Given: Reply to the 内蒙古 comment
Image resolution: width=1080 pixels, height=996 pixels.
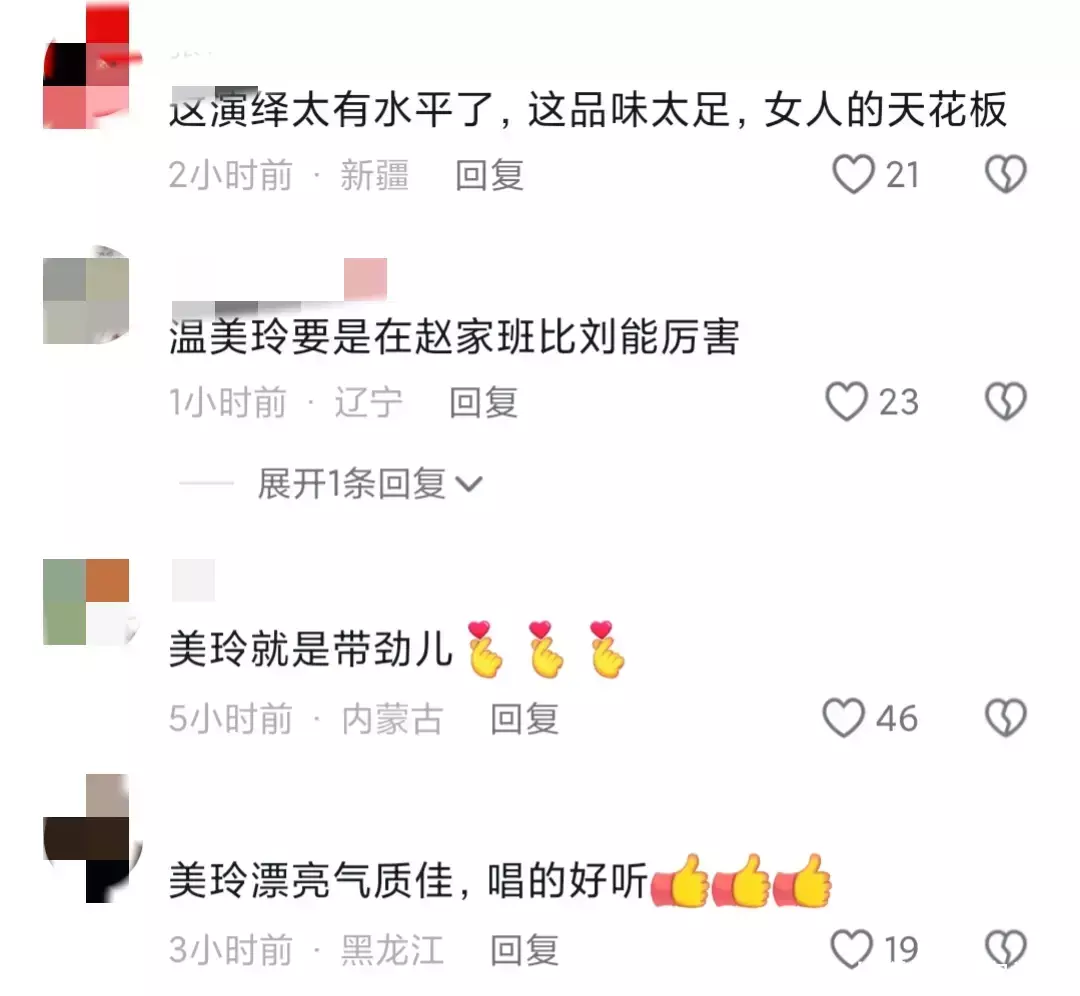Looking at the screenshot, I should coord(524,719).
